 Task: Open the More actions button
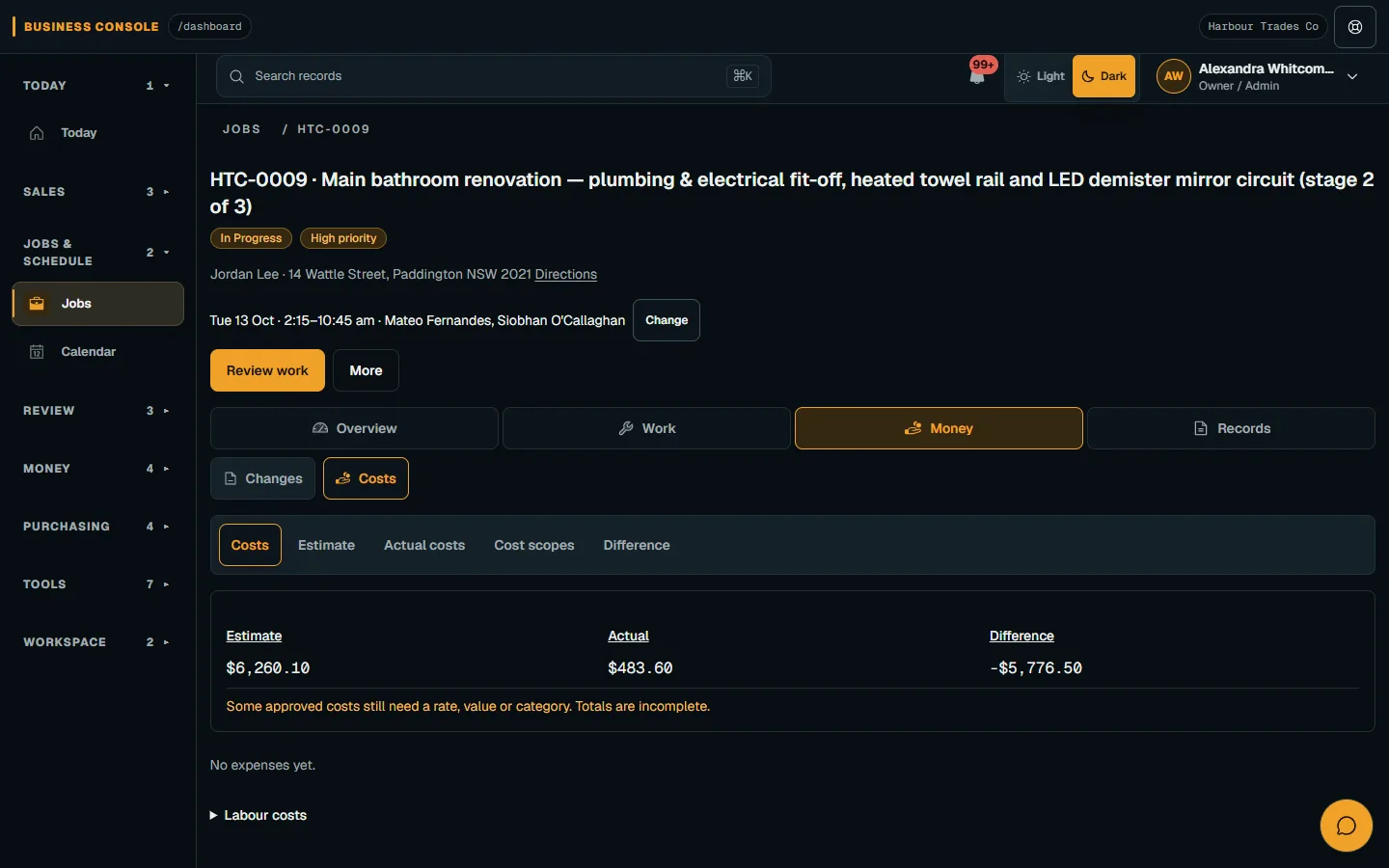click(366, 370)
